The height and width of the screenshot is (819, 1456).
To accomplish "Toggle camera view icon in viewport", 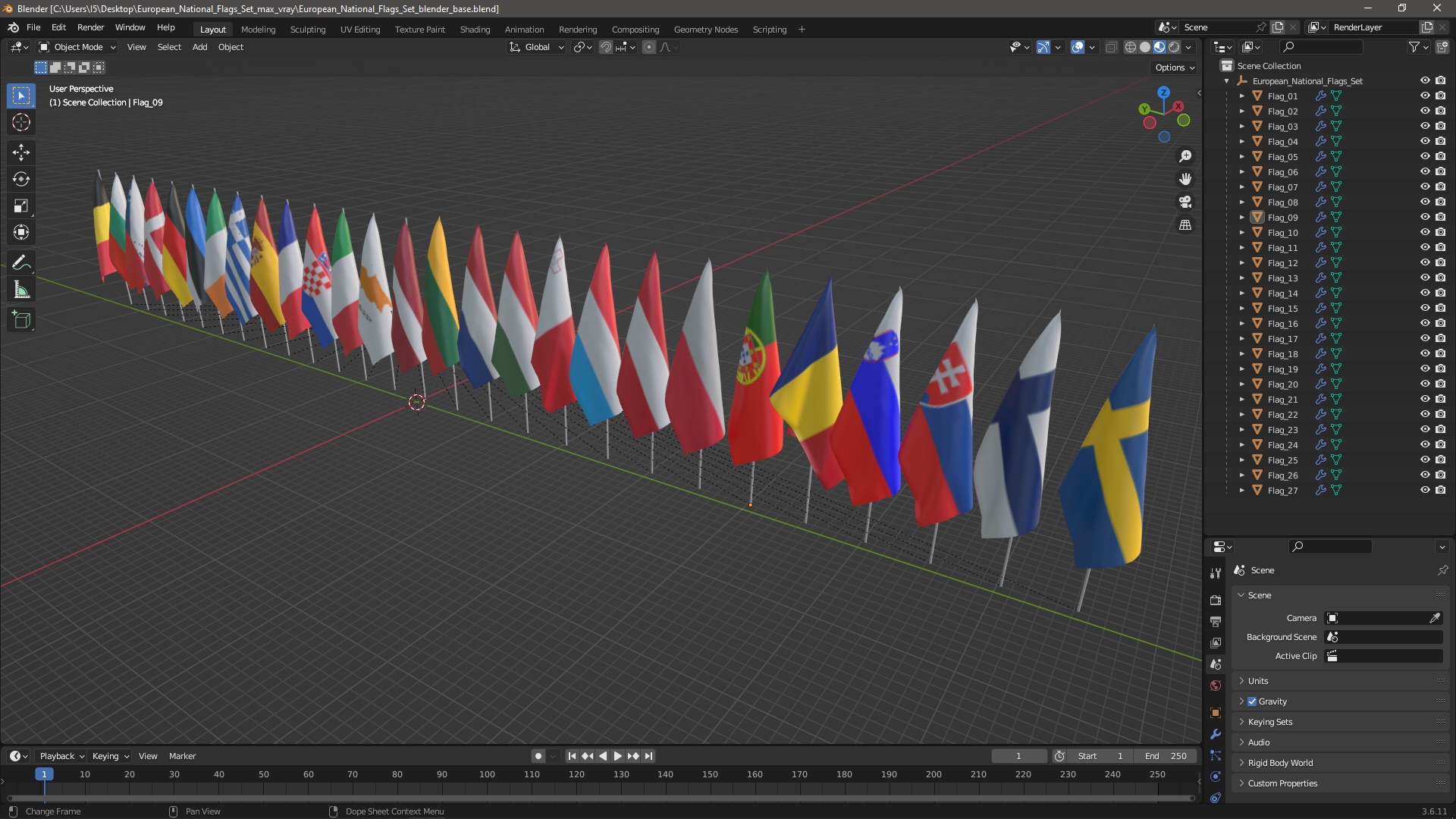I will coord(1185,202).
